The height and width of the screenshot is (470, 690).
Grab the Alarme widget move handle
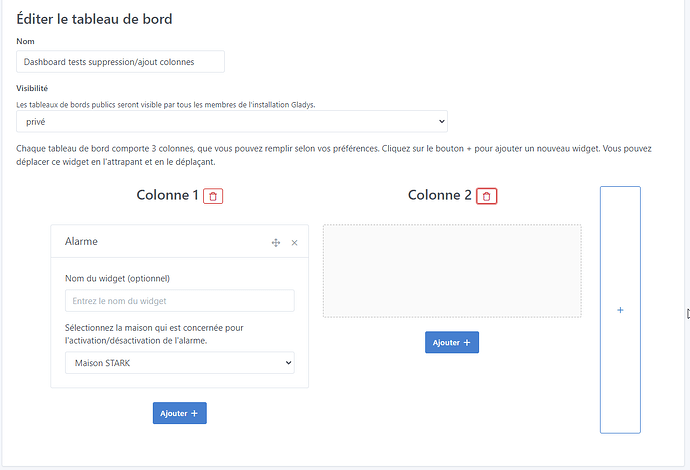[276, 243]
